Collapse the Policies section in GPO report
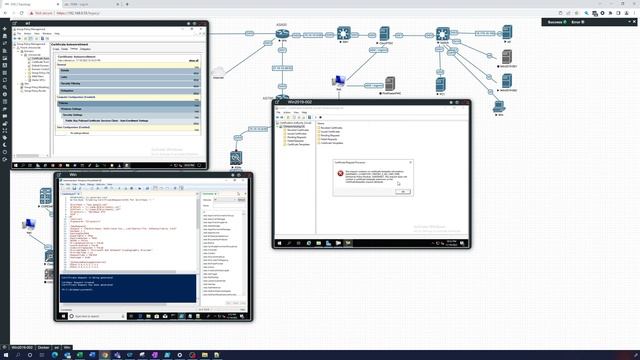This screenshot has height=360, width=640. 128,103
